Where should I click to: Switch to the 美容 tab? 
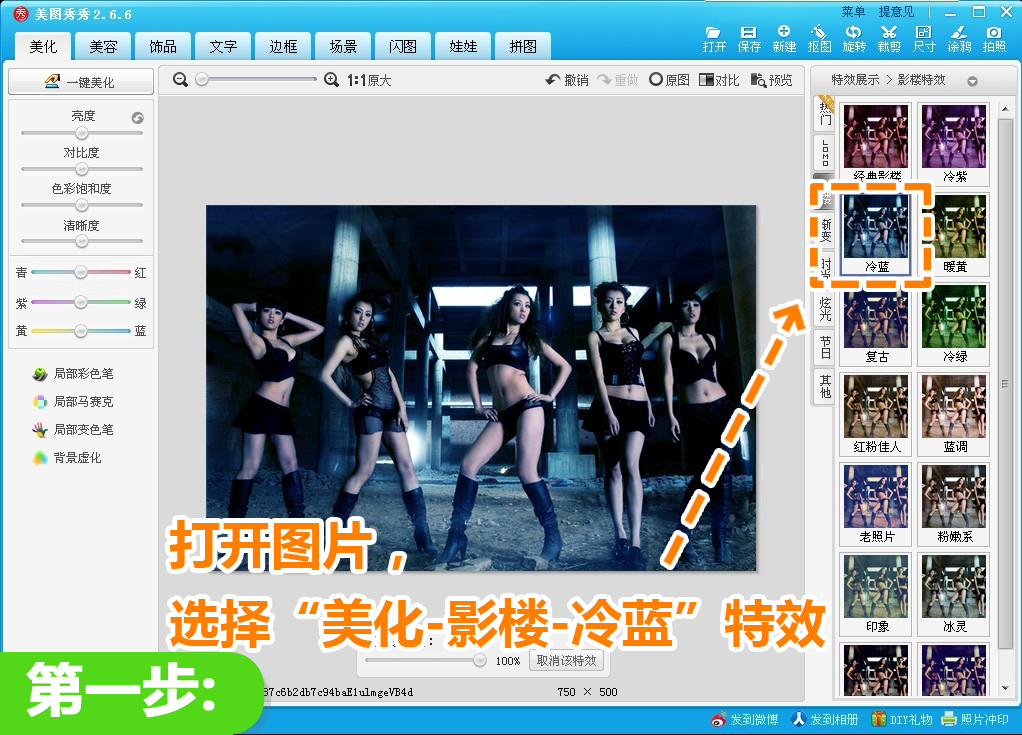point(103,47)
